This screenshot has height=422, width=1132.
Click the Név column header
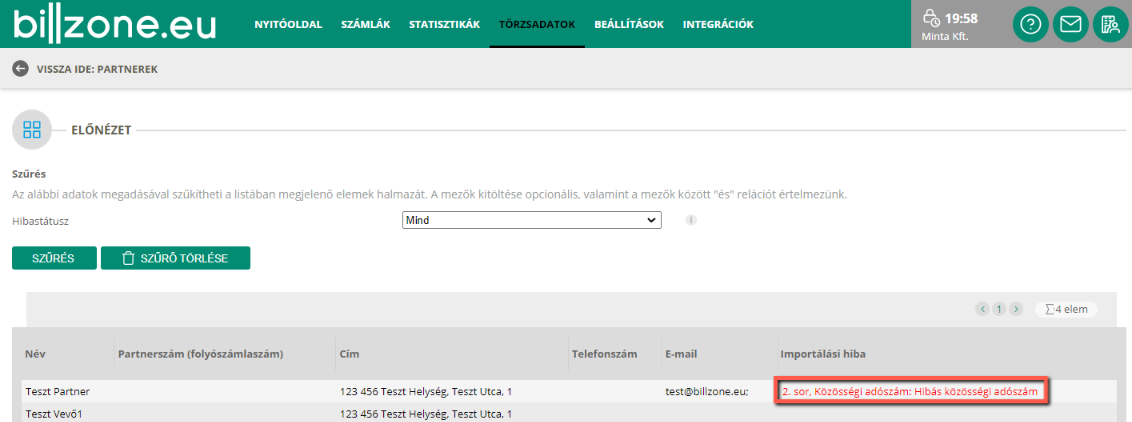pyautogui.click(x=35, y=354)
